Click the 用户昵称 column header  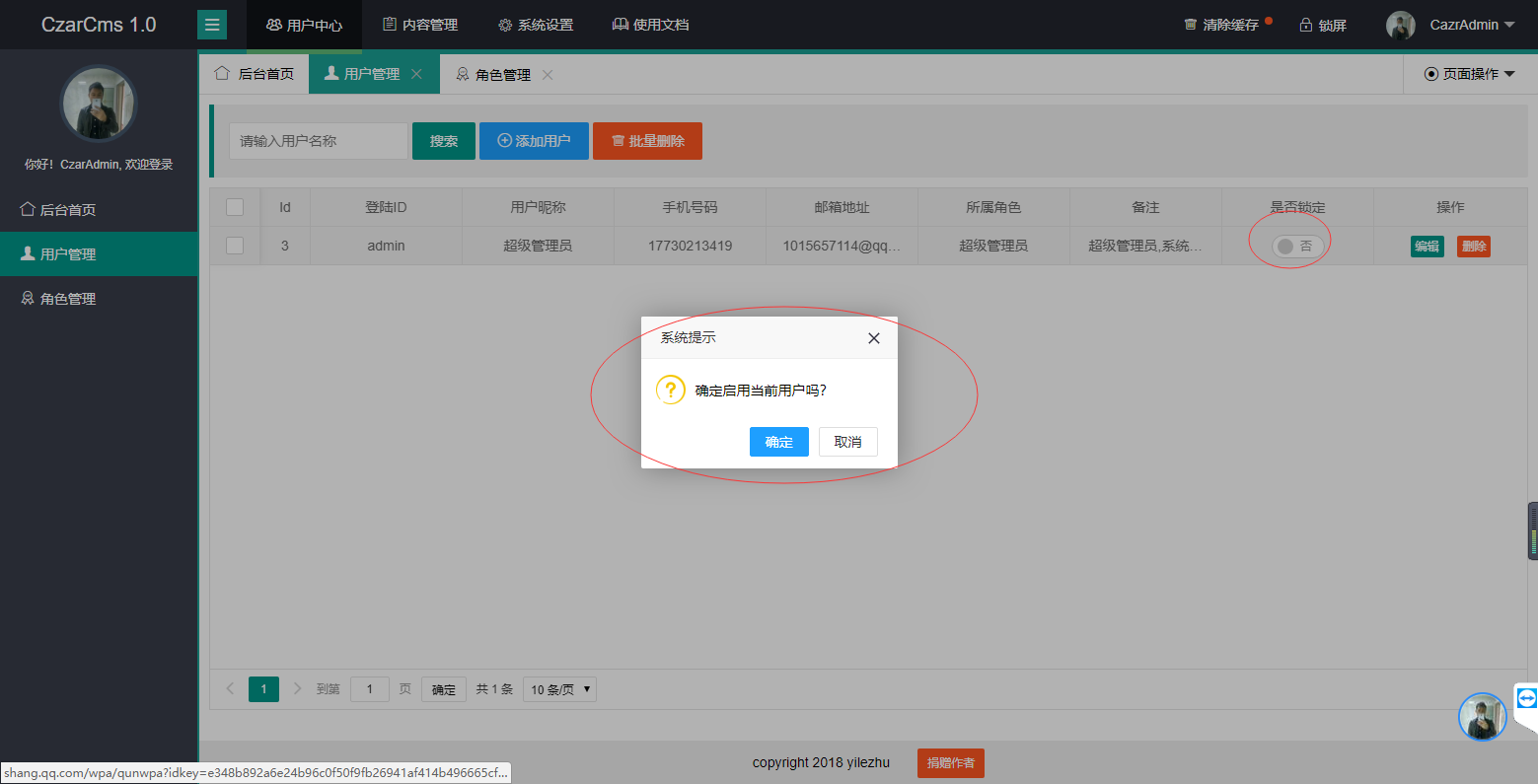click(538, 207)
